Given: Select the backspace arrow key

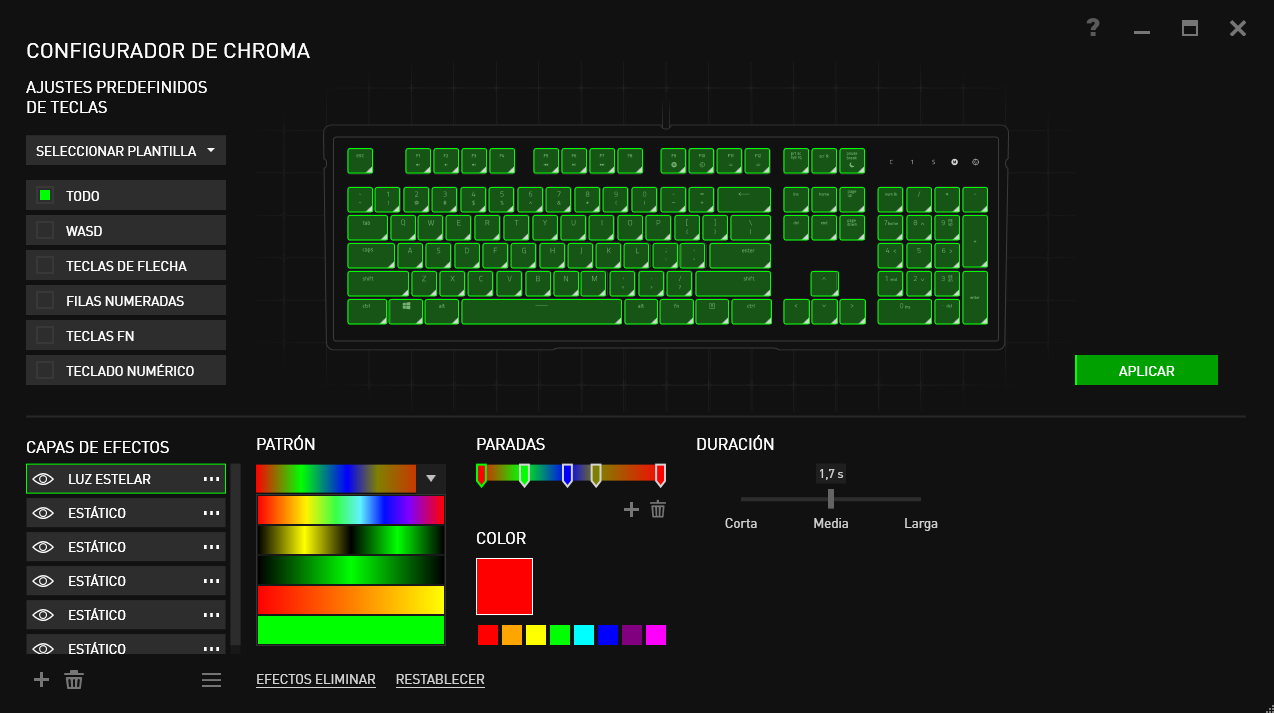Looking at the screenshot, I should click(744, 199).
